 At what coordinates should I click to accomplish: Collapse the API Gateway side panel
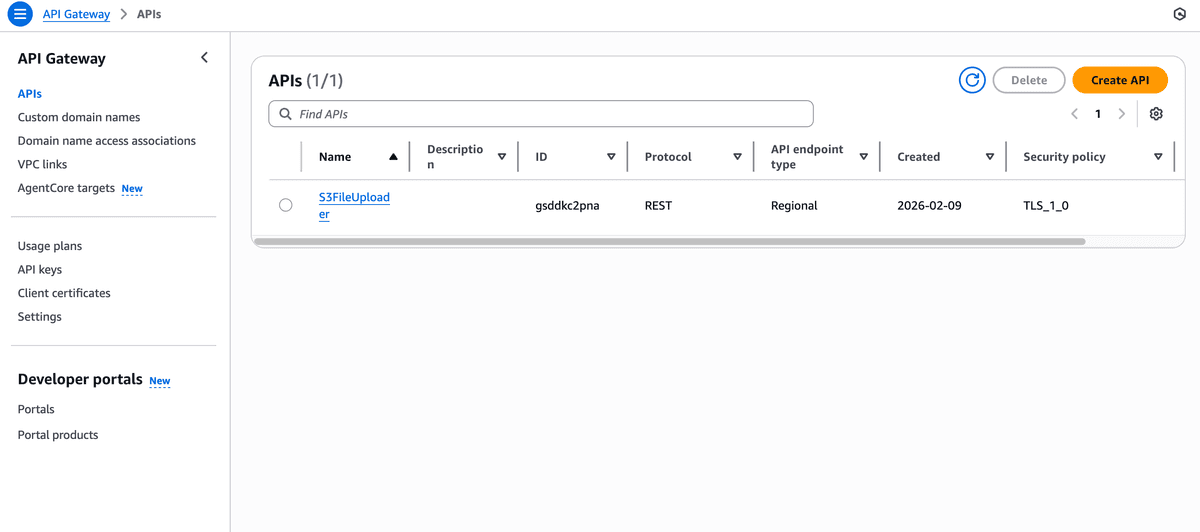point(204,58)
